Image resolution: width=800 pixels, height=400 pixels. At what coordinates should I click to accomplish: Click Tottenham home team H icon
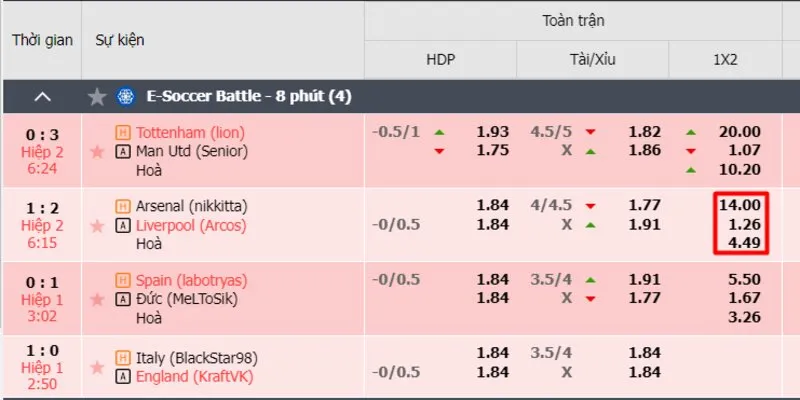click(123, 132)
